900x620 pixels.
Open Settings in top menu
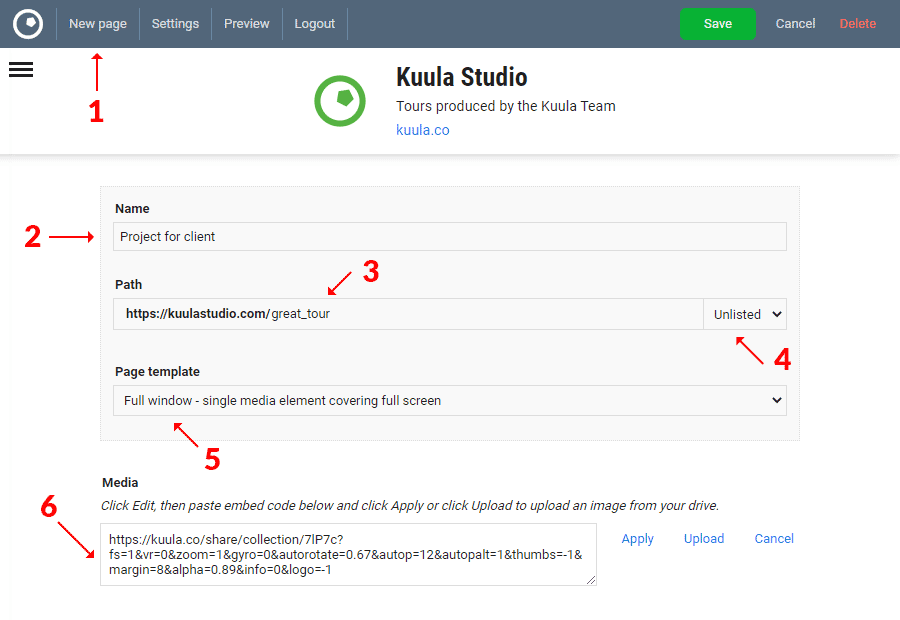pos(175,24)
